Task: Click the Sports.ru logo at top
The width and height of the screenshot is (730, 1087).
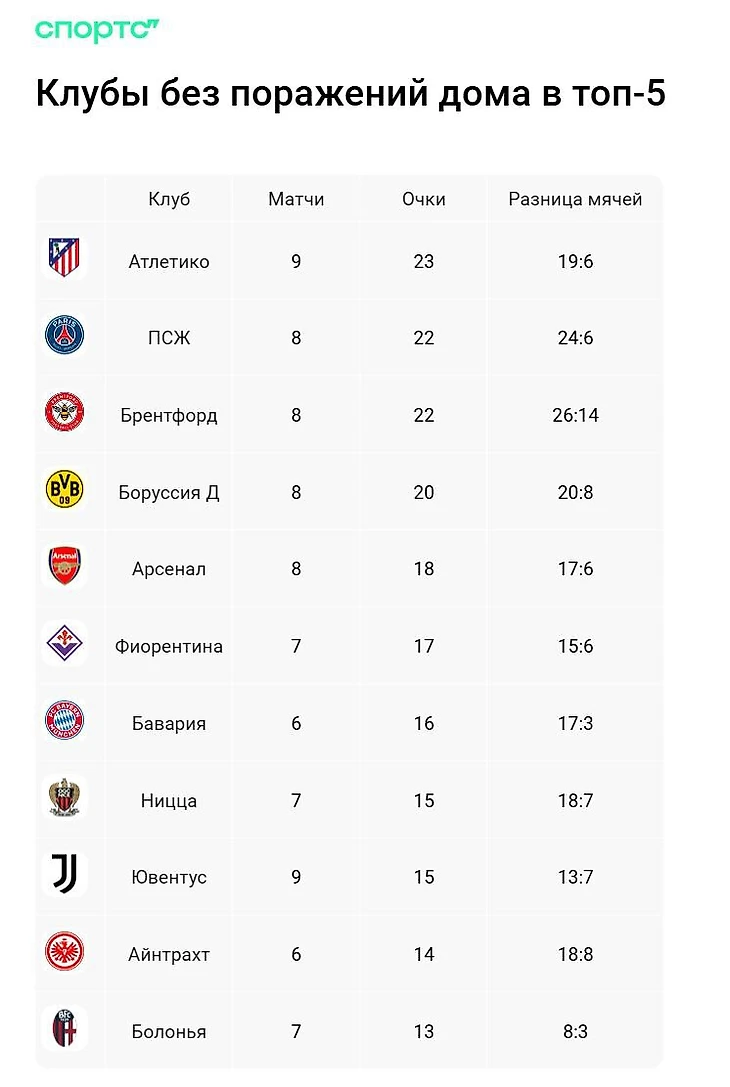Action: [97, 30]
